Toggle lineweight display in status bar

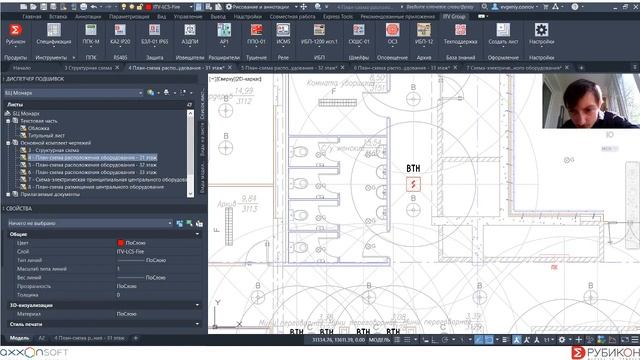(x=505, y=340)
